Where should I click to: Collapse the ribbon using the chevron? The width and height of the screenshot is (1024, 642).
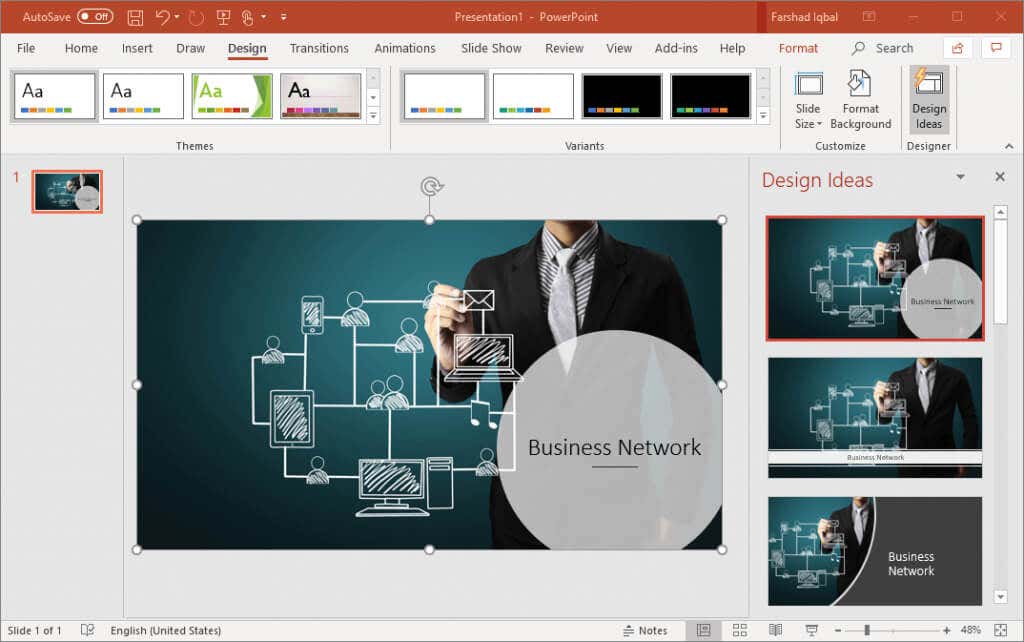(1009, 146)
